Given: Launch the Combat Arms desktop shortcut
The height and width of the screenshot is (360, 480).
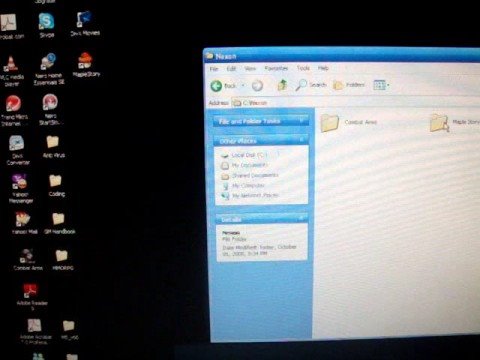Looking at the screenshot, I should tap(27, 259).
